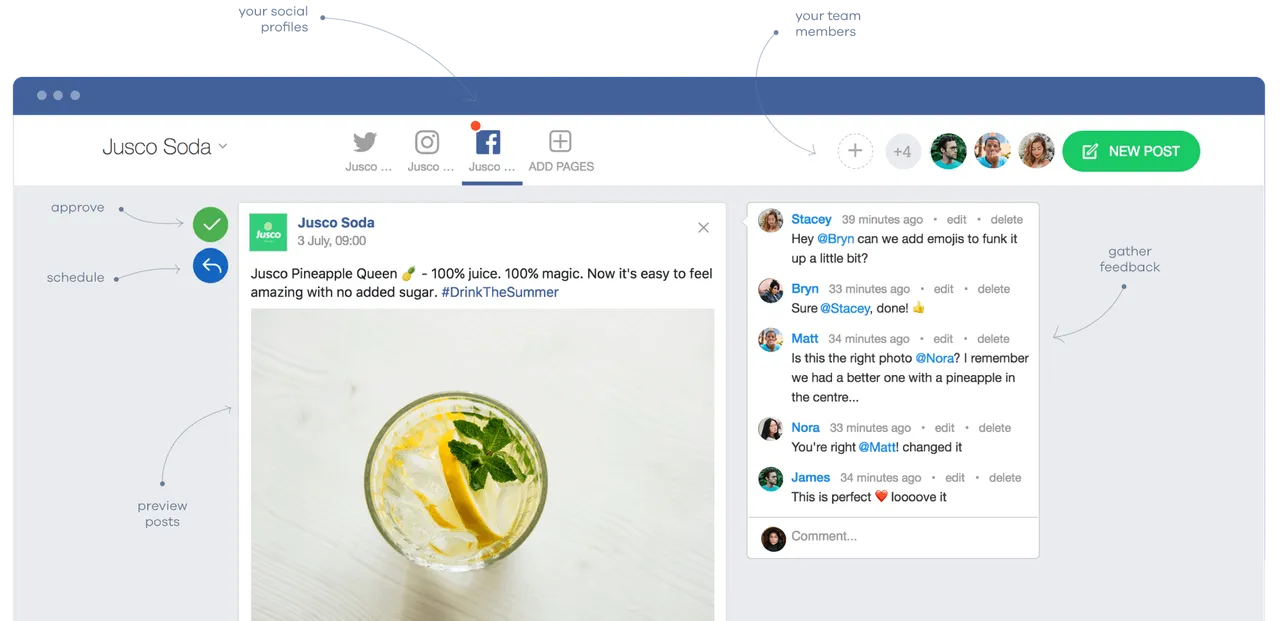Approve the post with green checkmark
This screenshot has width=1280, height=621.
pos(210,224)
